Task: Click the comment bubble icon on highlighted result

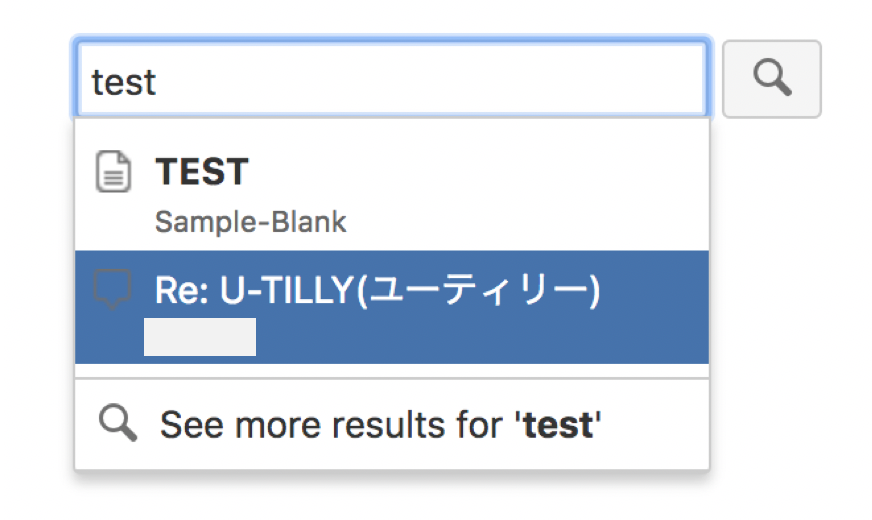Action: pos(112,291)
